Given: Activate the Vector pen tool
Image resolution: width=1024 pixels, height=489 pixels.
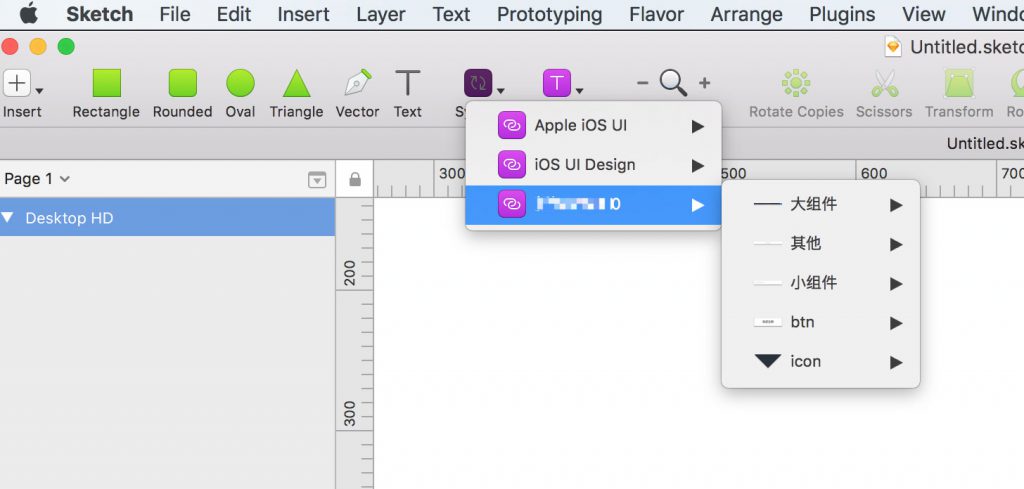Looking at the screenshot, I should click(x=357, y=84).
